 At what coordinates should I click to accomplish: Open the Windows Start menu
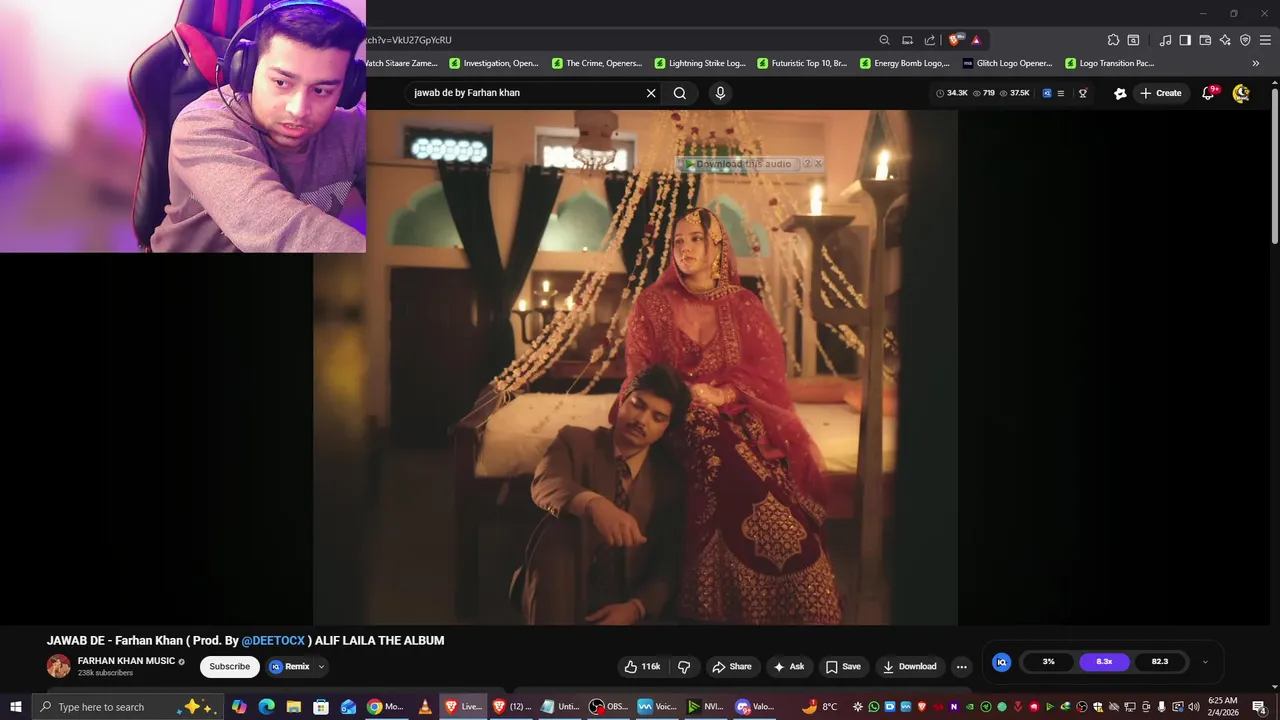coord(15,707)
